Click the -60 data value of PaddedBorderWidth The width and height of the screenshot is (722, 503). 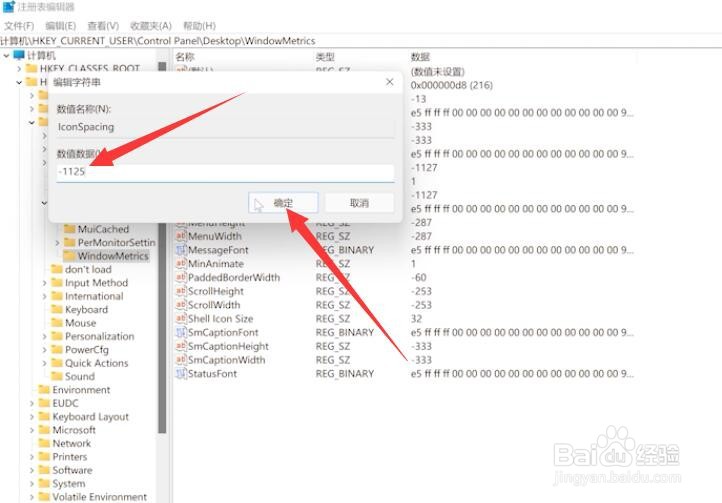pyautogui.click(x=419, y=277)
